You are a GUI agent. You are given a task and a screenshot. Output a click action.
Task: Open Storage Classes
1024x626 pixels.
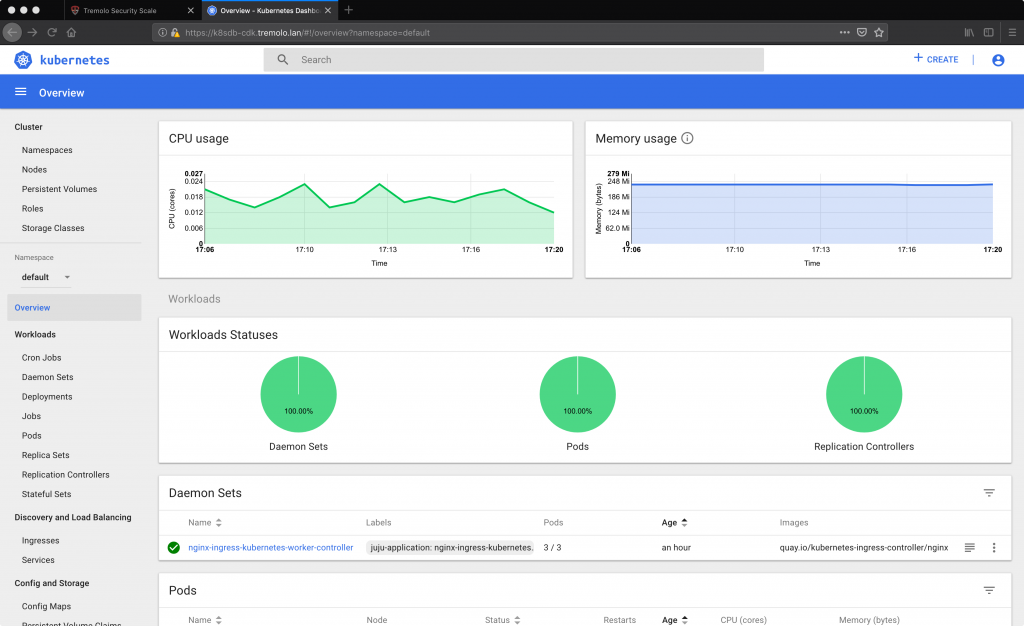pyautogui.click(x=53, y=228)
